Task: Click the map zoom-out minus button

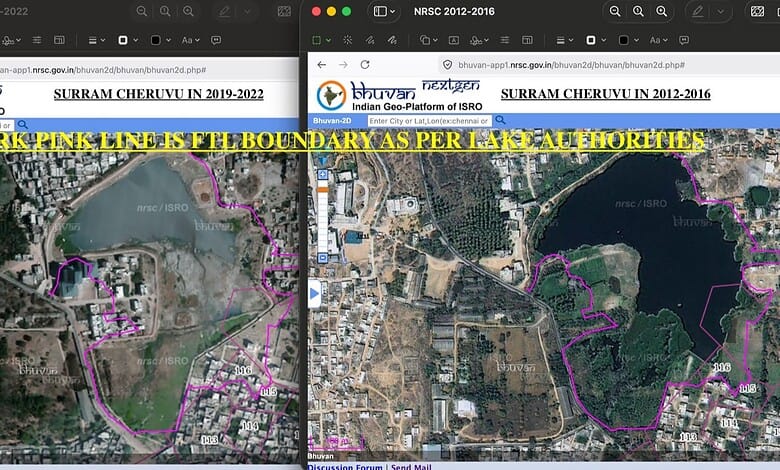Action: pyautogui.click(x=323, y=258)
